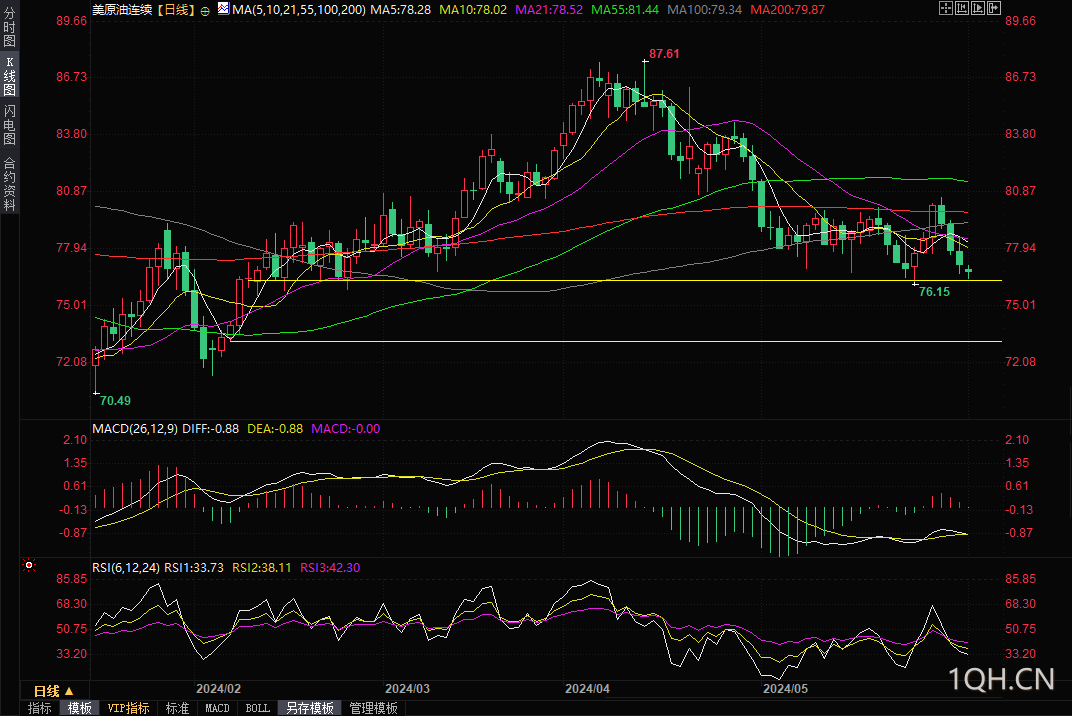Open the VIP指标 tab

129,708
